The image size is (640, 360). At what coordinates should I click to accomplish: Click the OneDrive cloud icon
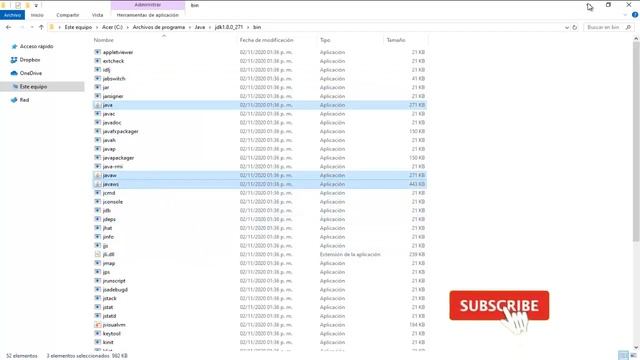tap(14, 73)
